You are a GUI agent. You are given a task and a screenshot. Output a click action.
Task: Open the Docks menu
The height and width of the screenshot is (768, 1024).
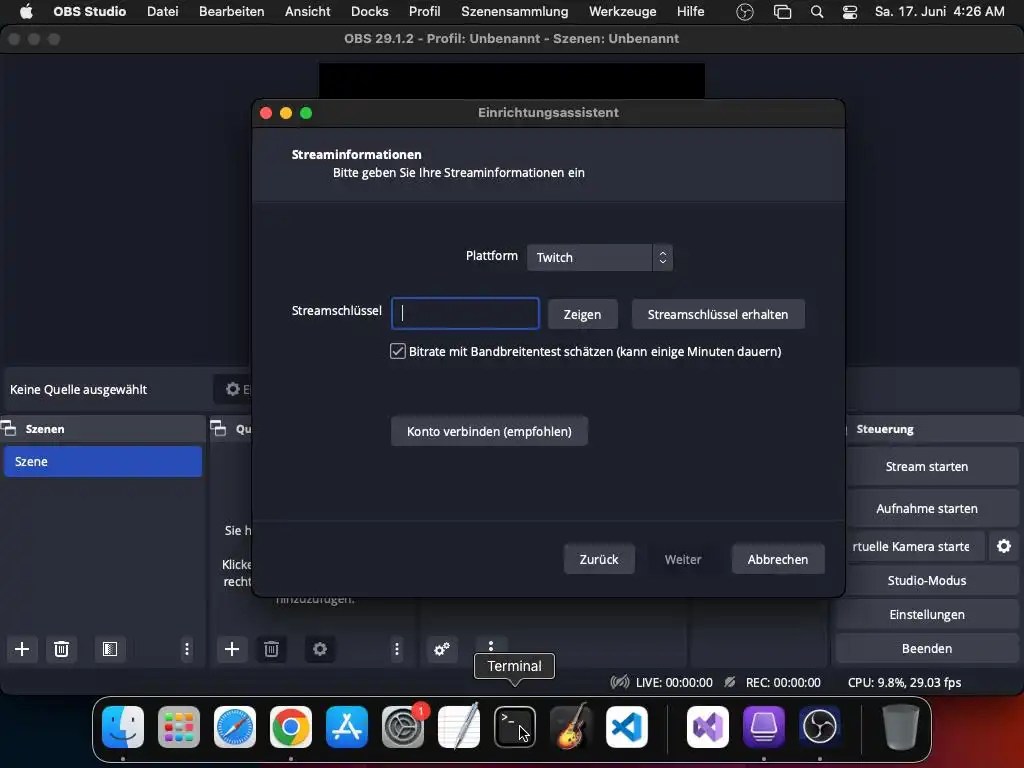point(370,12)
